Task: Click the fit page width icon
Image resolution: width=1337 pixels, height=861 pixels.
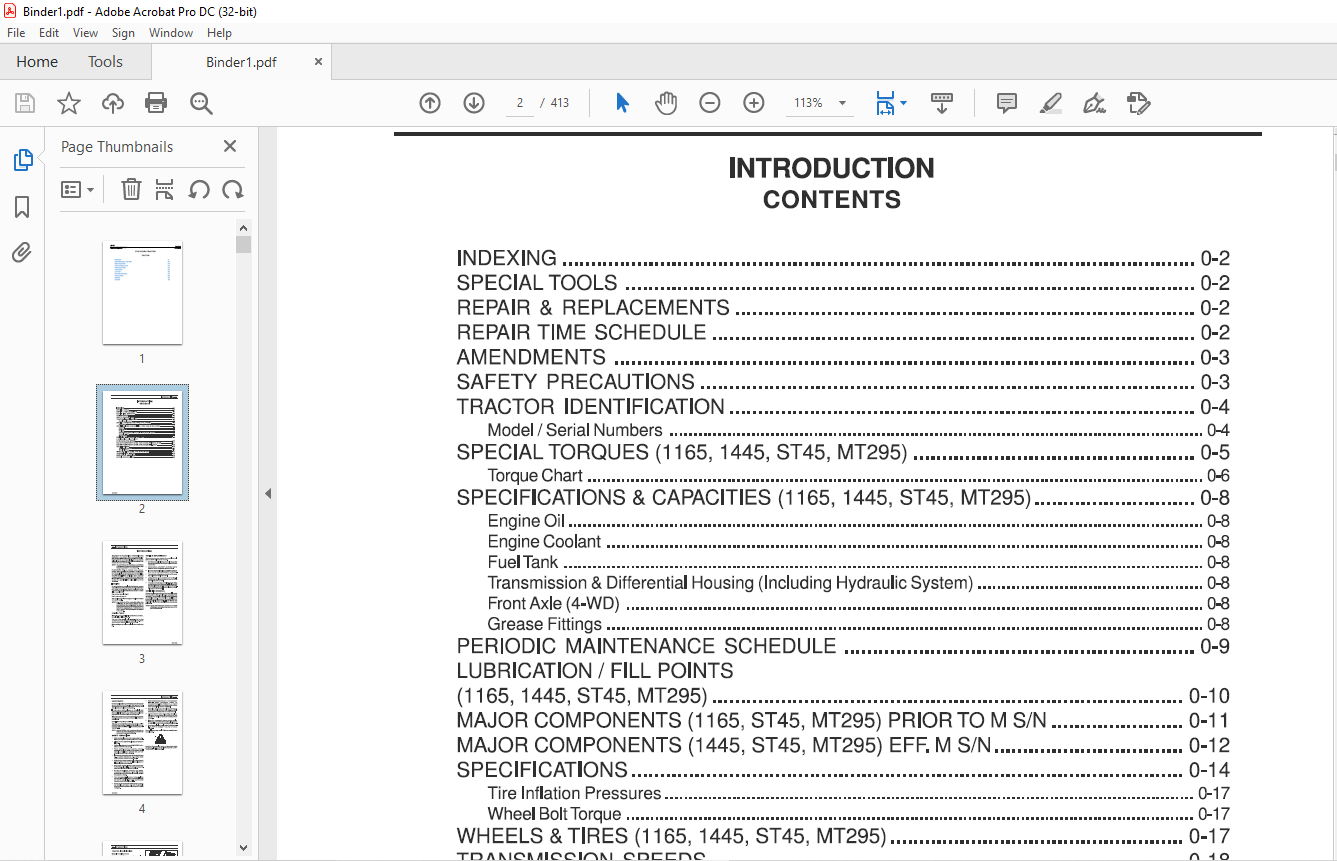Action: 885,103
